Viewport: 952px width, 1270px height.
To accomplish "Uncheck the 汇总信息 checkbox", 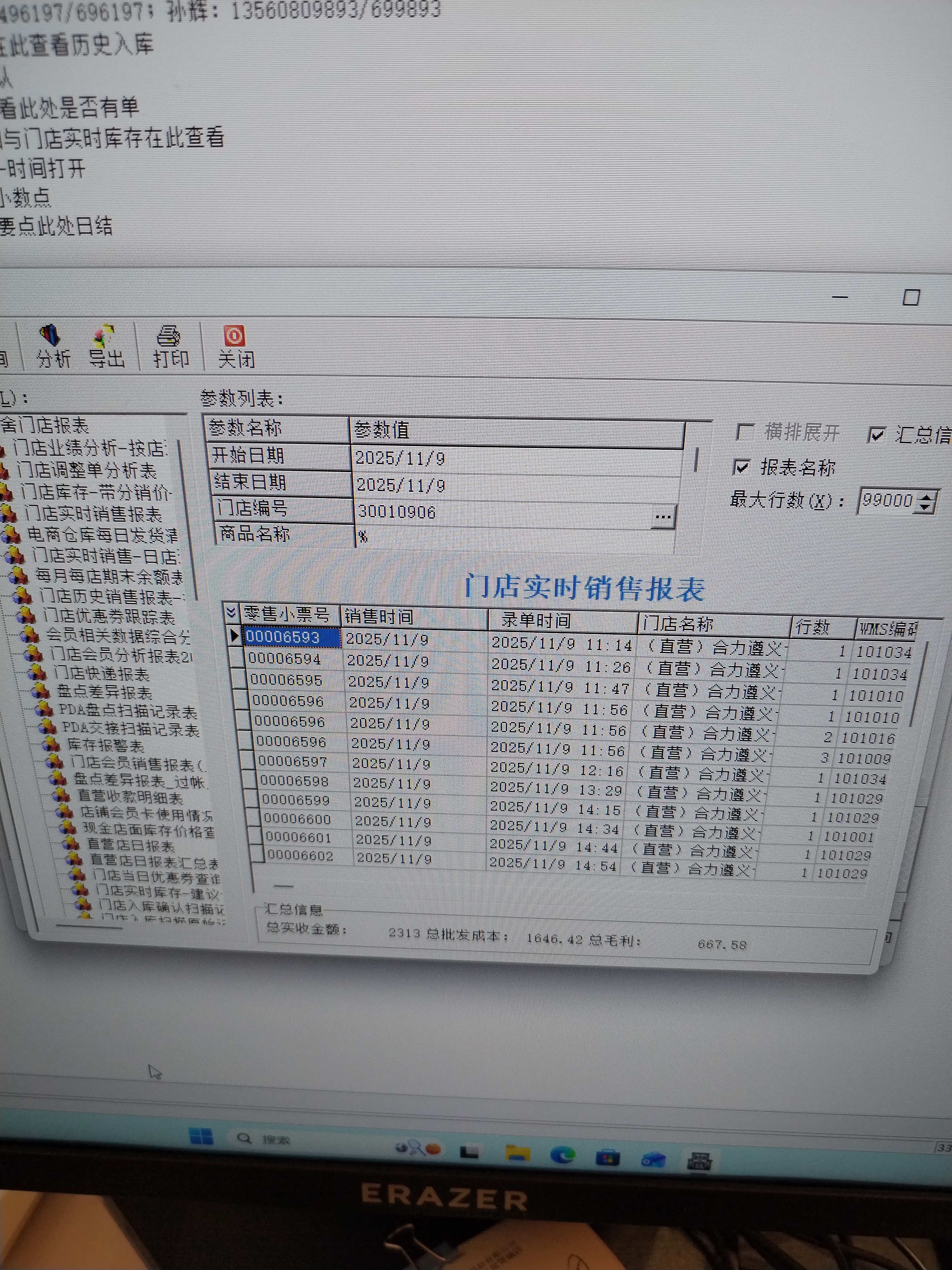I will point(876,435).
